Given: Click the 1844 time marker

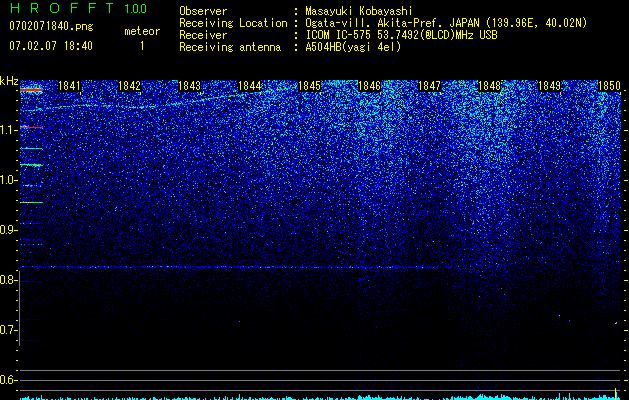Looking at the screenshot, I should tap(250, 86).
